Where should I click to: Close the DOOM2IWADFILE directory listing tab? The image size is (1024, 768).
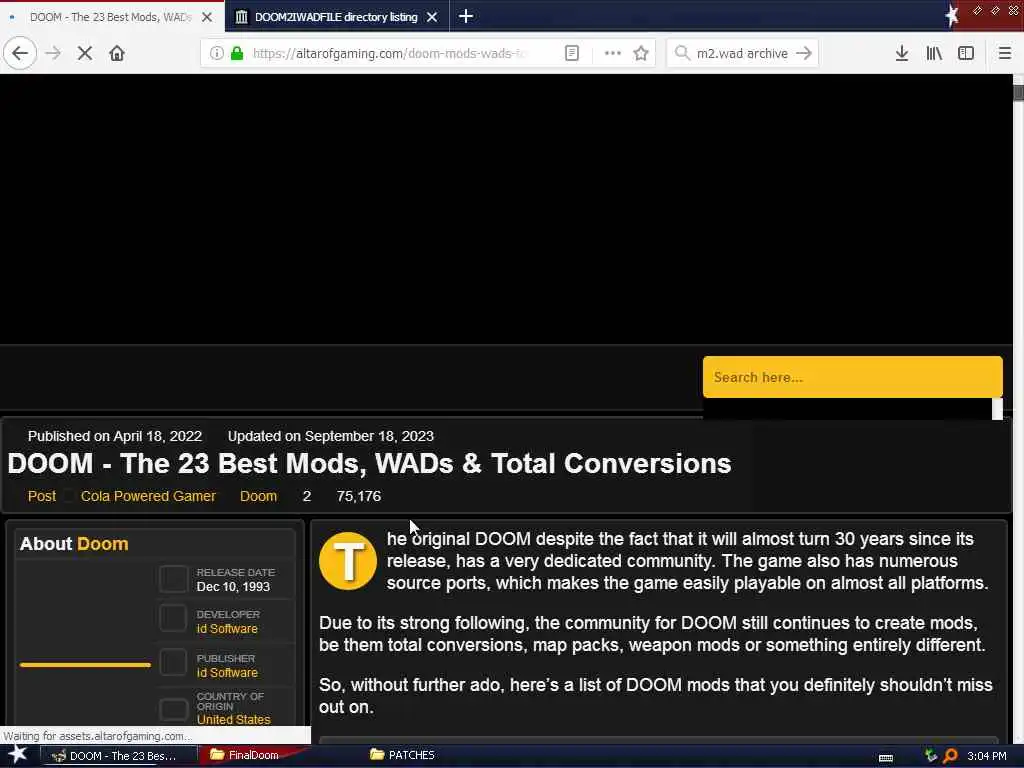coord(432,17)
